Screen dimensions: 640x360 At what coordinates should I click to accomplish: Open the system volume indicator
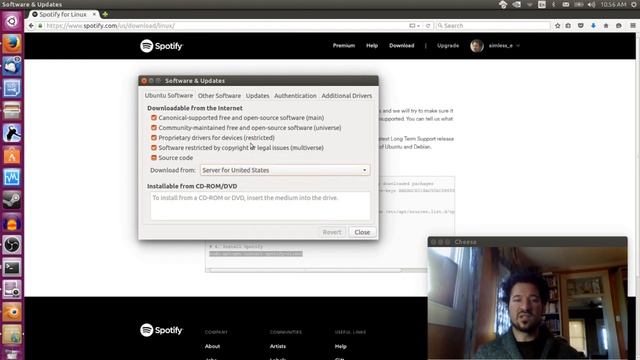point(591,4)
